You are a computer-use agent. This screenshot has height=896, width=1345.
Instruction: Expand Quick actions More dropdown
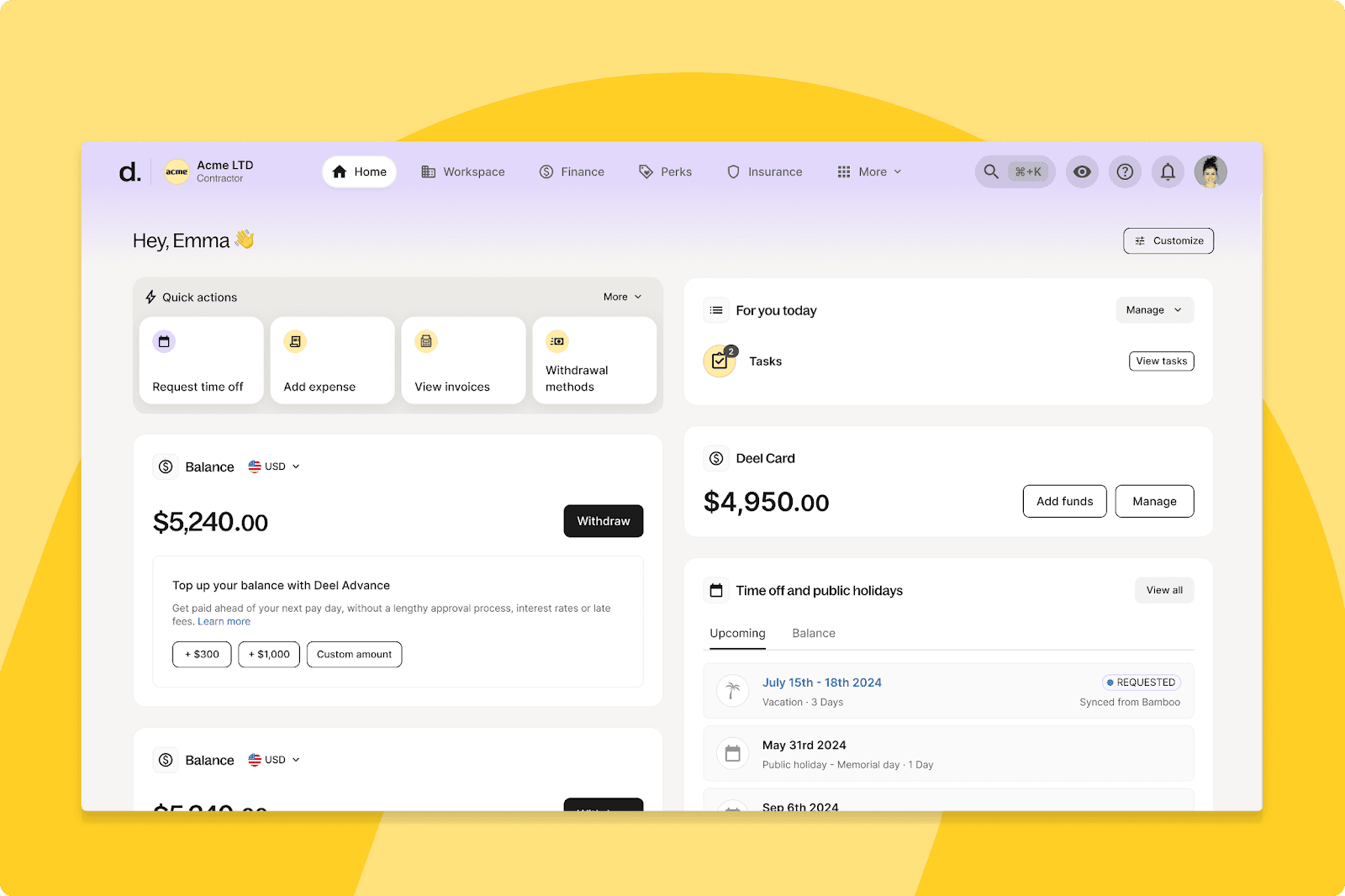click(x=622, y=297)
